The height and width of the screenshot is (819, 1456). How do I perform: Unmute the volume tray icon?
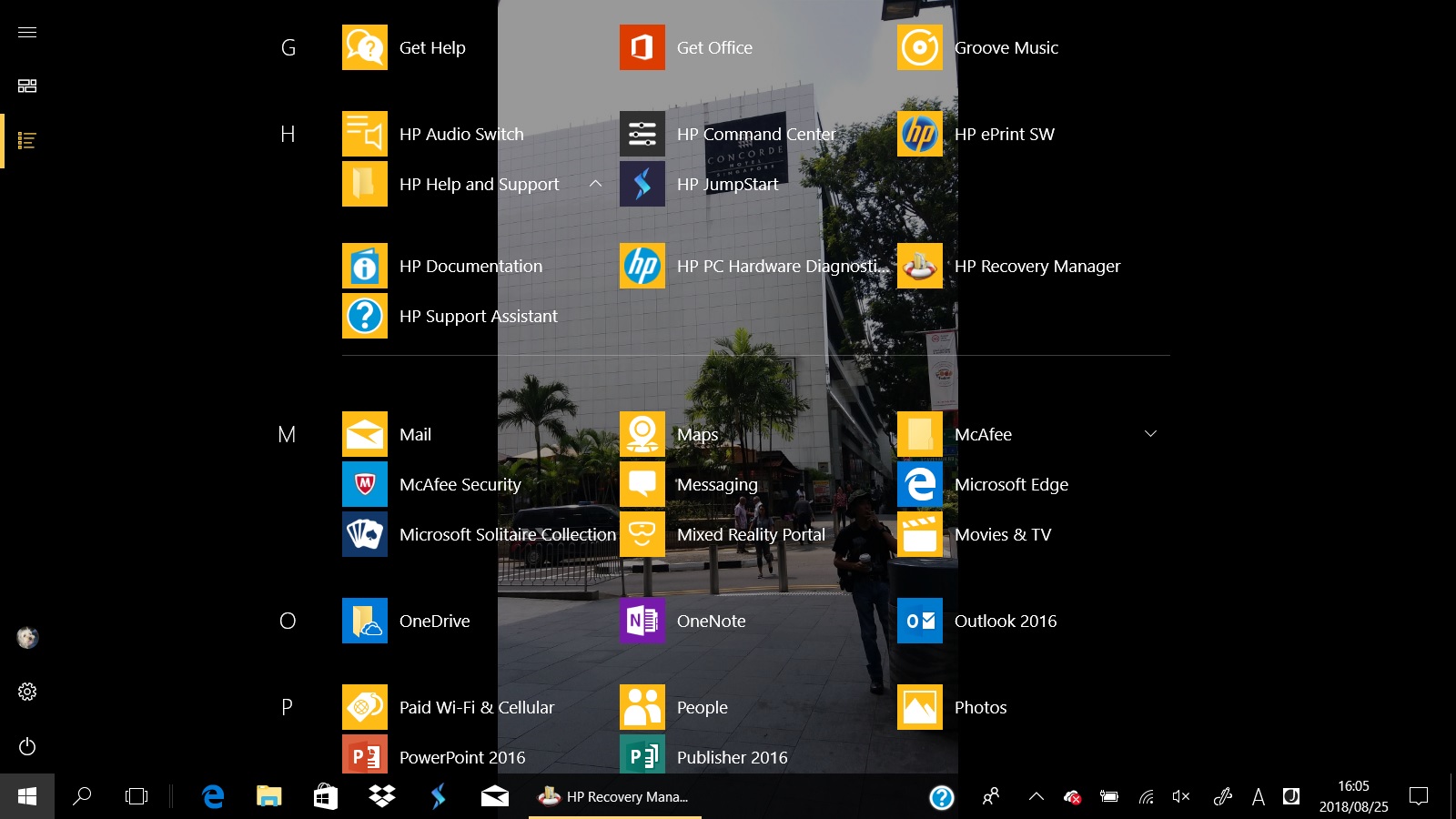pos(1181,796)
